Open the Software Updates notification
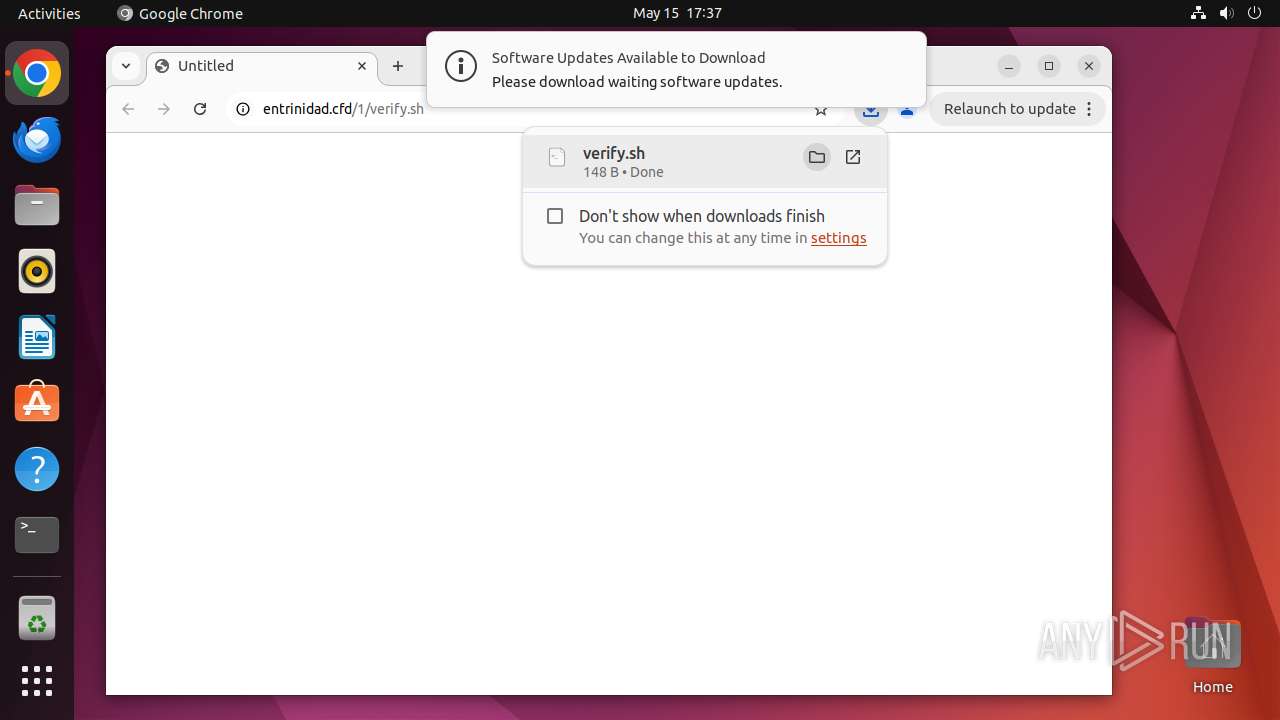1280x720 pixels. (x=676, y=69)
